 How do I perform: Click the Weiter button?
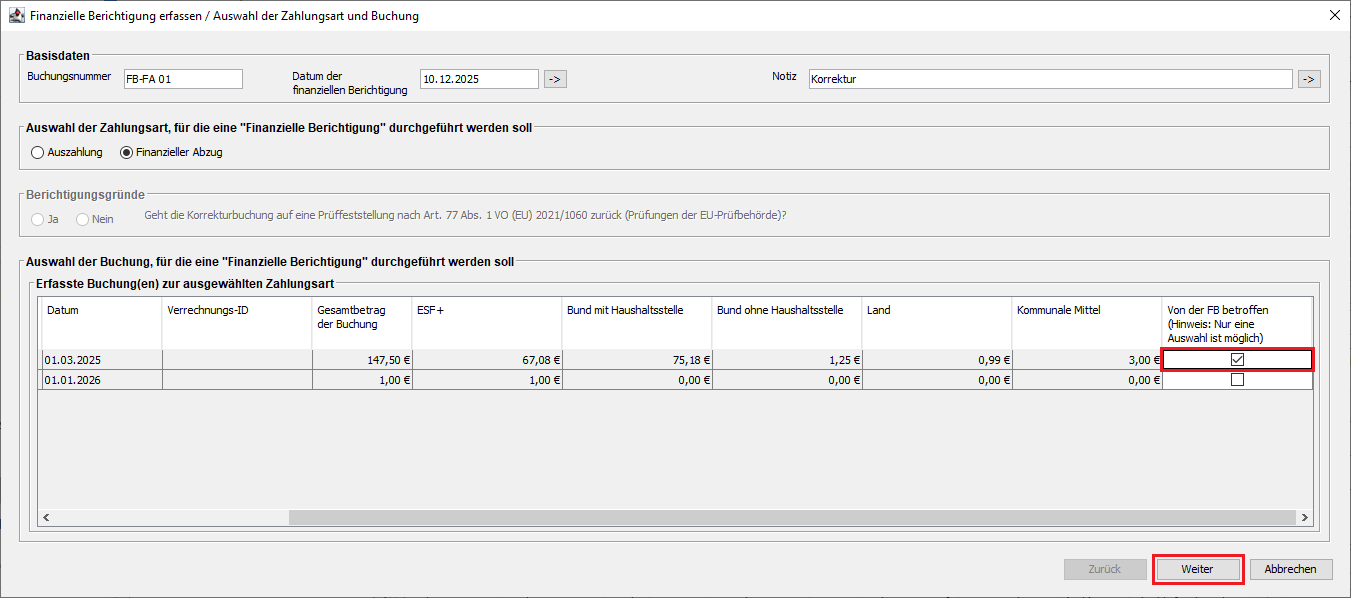[x=1197, y=569]
